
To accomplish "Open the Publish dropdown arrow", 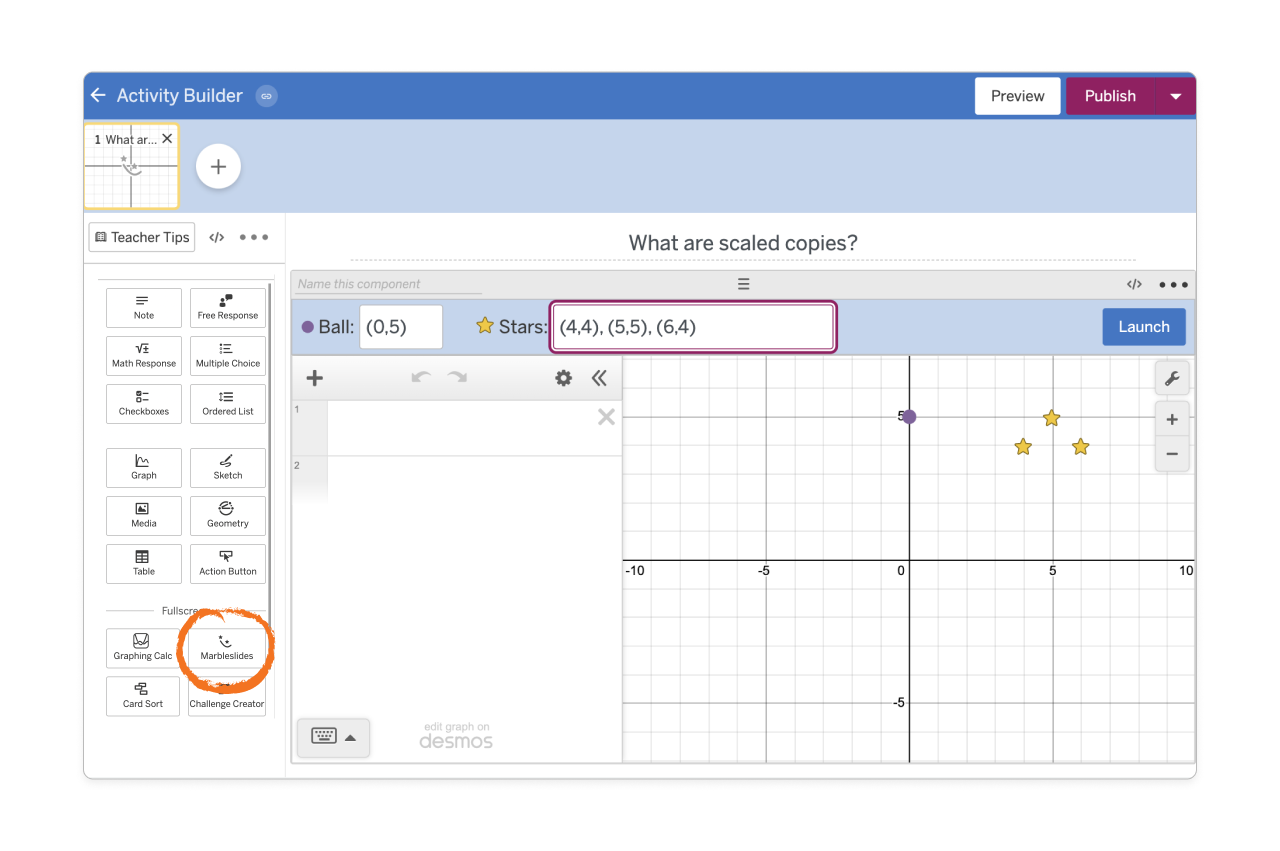I will pos(1176,96).
